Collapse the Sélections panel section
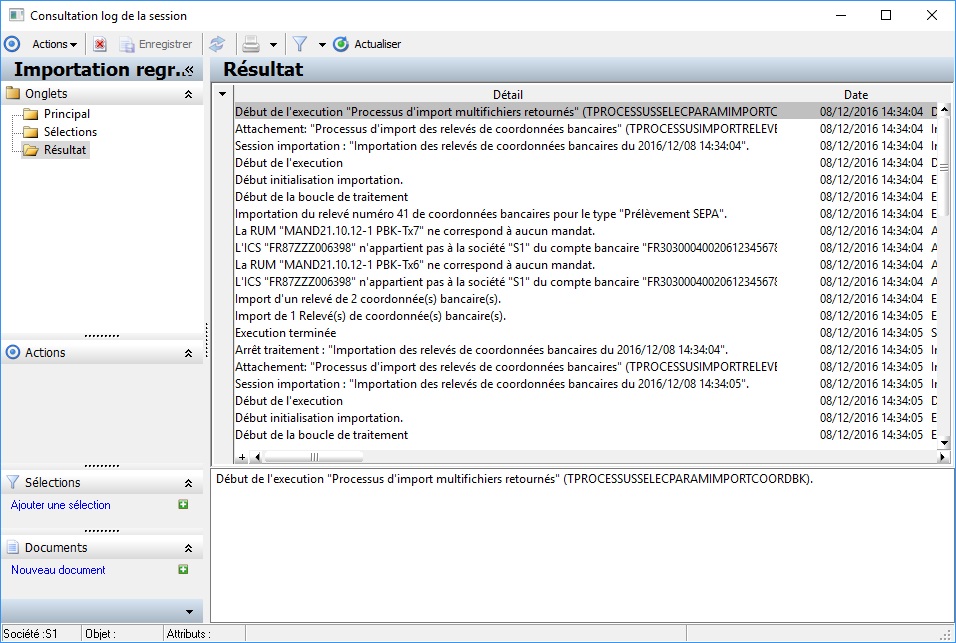Viewport: 956px width, 643px height. (x=188, y=483)
